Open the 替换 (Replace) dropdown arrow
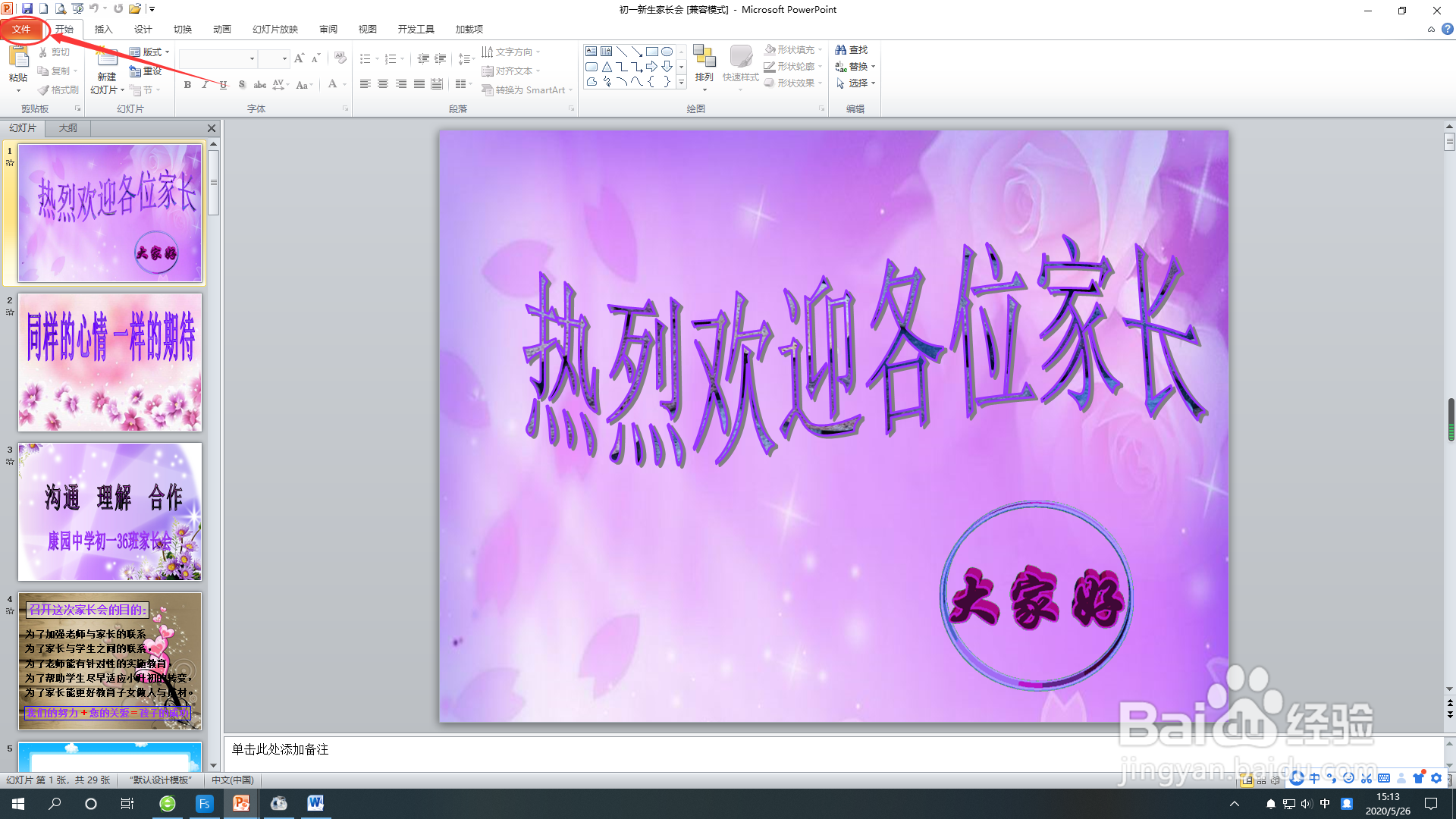Screen dimensions: 1456x819 [x=874, y=67]
